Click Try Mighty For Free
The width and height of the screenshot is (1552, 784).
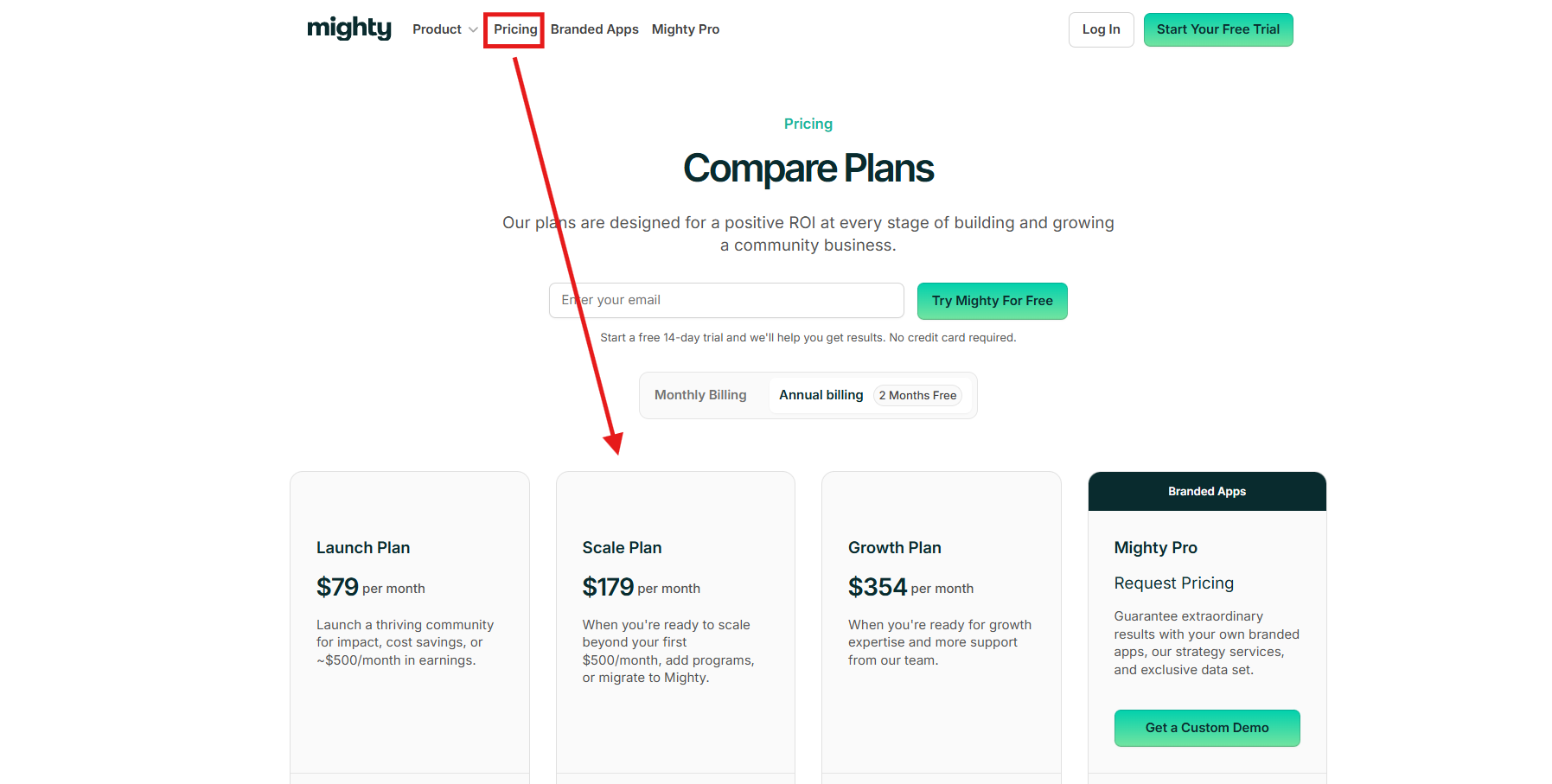tap(992, 300)
